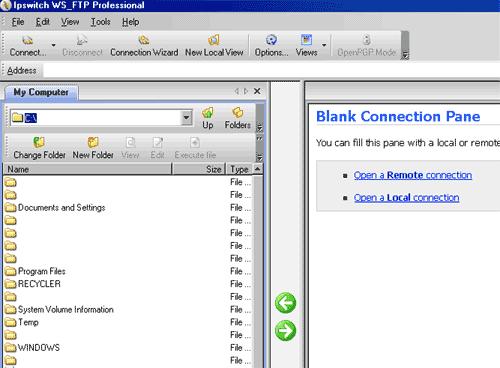Open the Edit menu

pos(43,22)
